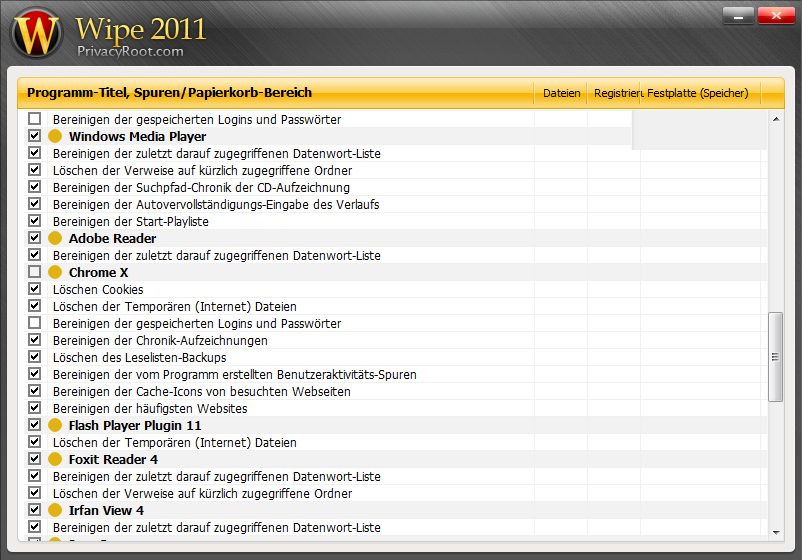The image size is (802, 560).
Task: Toggle Bereinigen der Chronik-Aufzeichnungen checkbox
Action: pos(34,340)
